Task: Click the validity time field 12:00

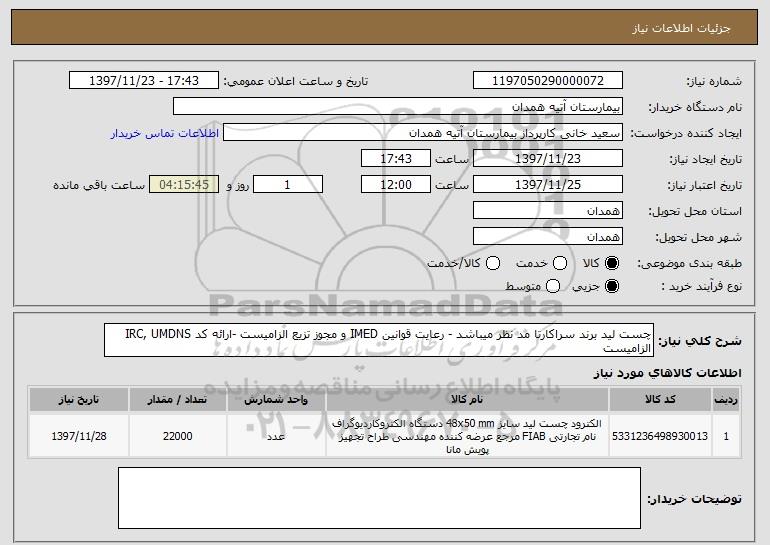Action: (x=396, y=185)
